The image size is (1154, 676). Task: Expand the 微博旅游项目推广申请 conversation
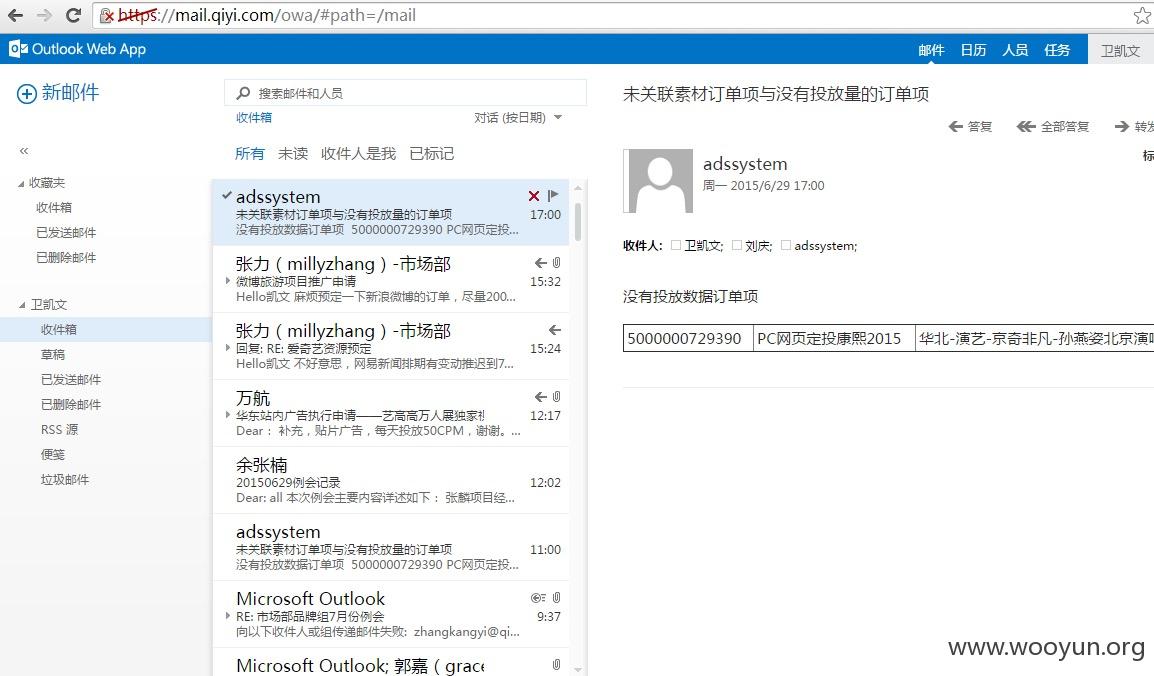tap(227, 280)
